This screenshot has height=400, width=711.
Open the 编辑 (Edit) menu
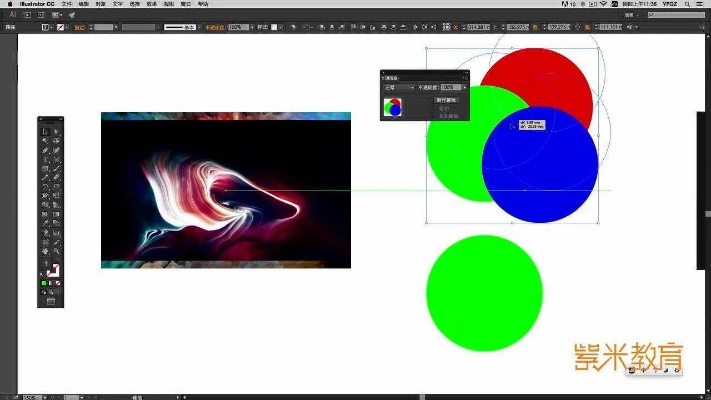[83, 4]
